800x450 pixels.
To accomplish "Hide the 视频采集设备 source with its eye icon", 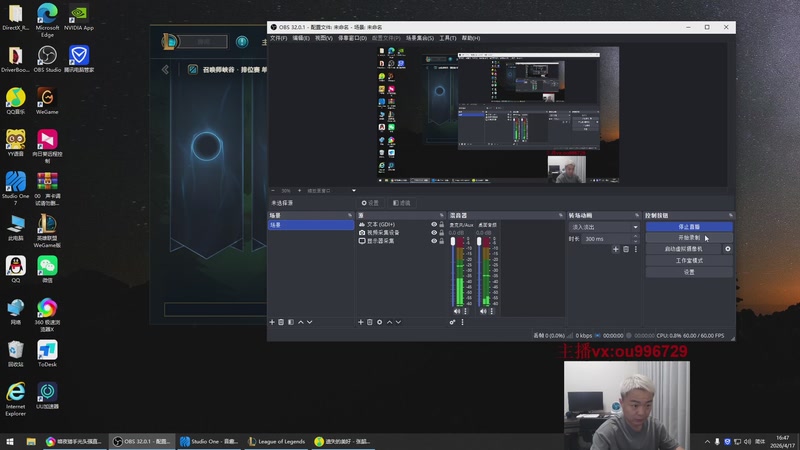I will point(434,233).
